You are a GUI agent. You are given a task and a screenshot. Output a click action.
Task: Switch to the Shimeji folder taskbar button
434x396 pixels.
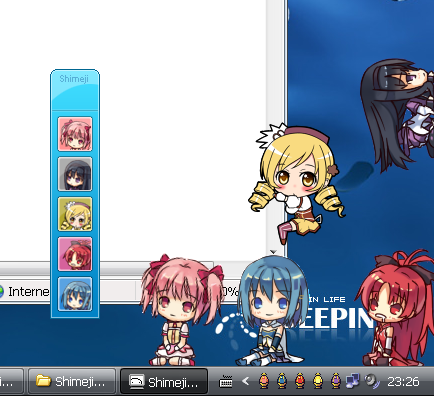click(x=72, y=381)
